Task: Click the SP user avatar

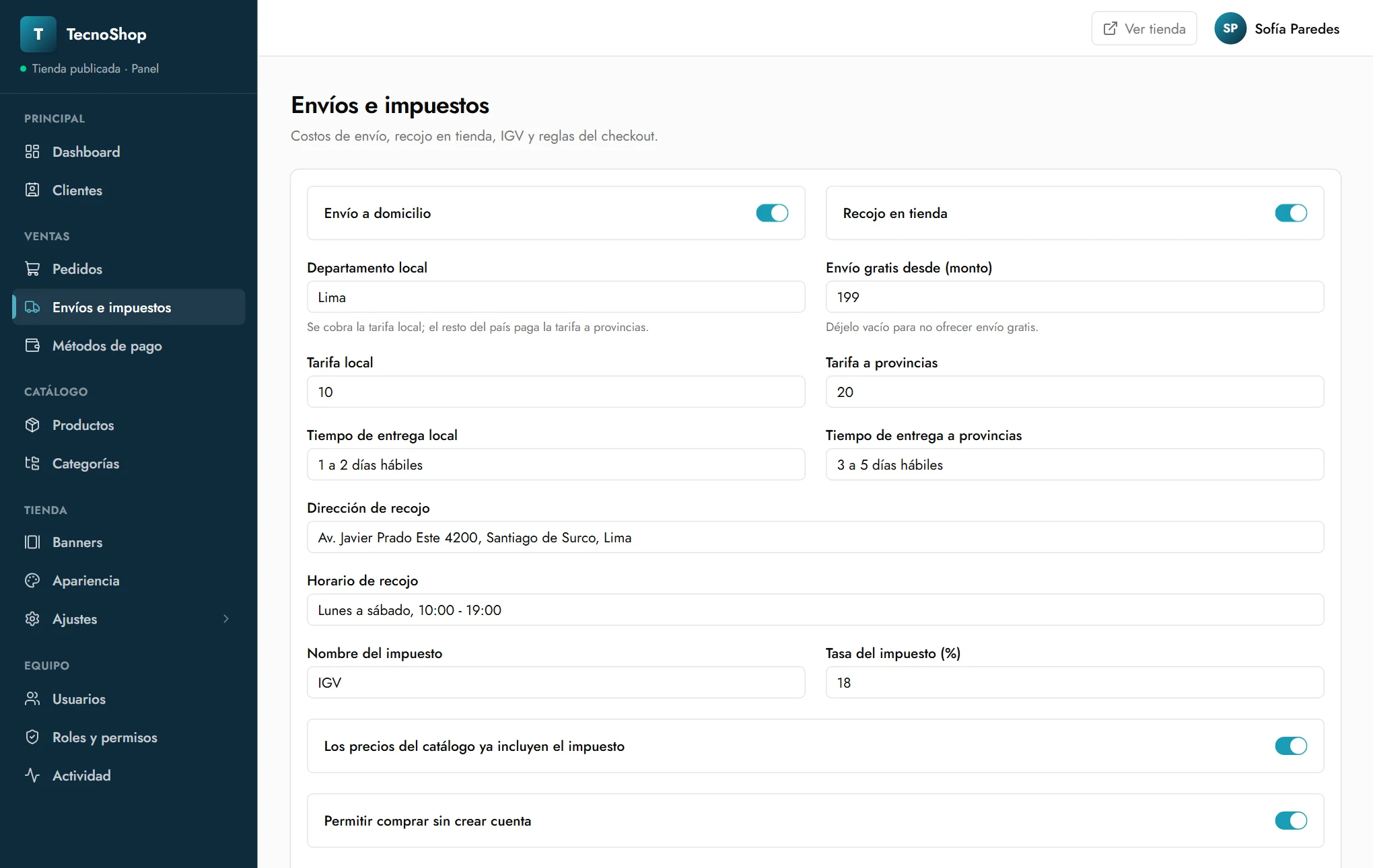Action: coord(1230,28)
